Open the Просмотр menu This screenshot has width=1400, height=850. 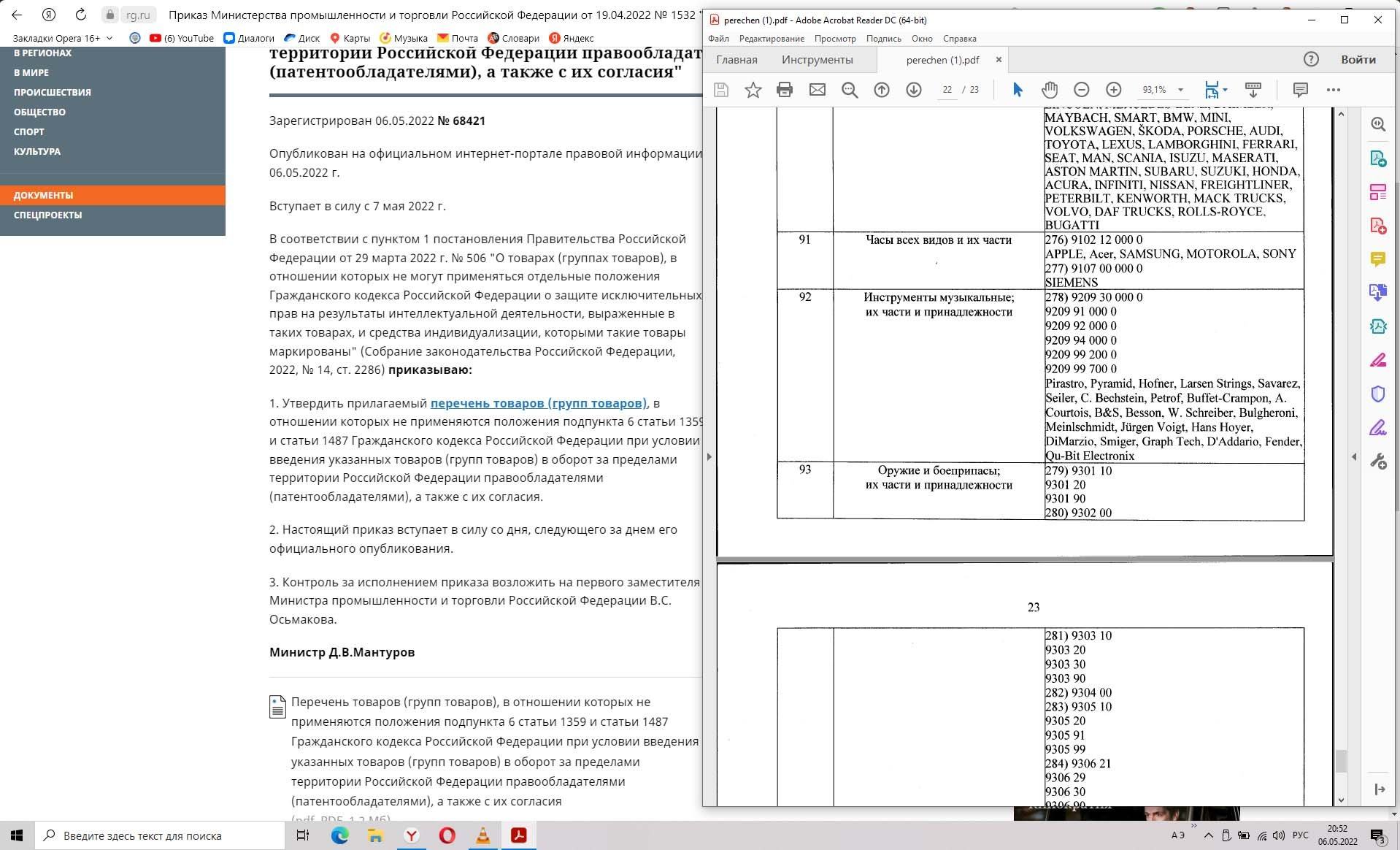click(835, 39)
